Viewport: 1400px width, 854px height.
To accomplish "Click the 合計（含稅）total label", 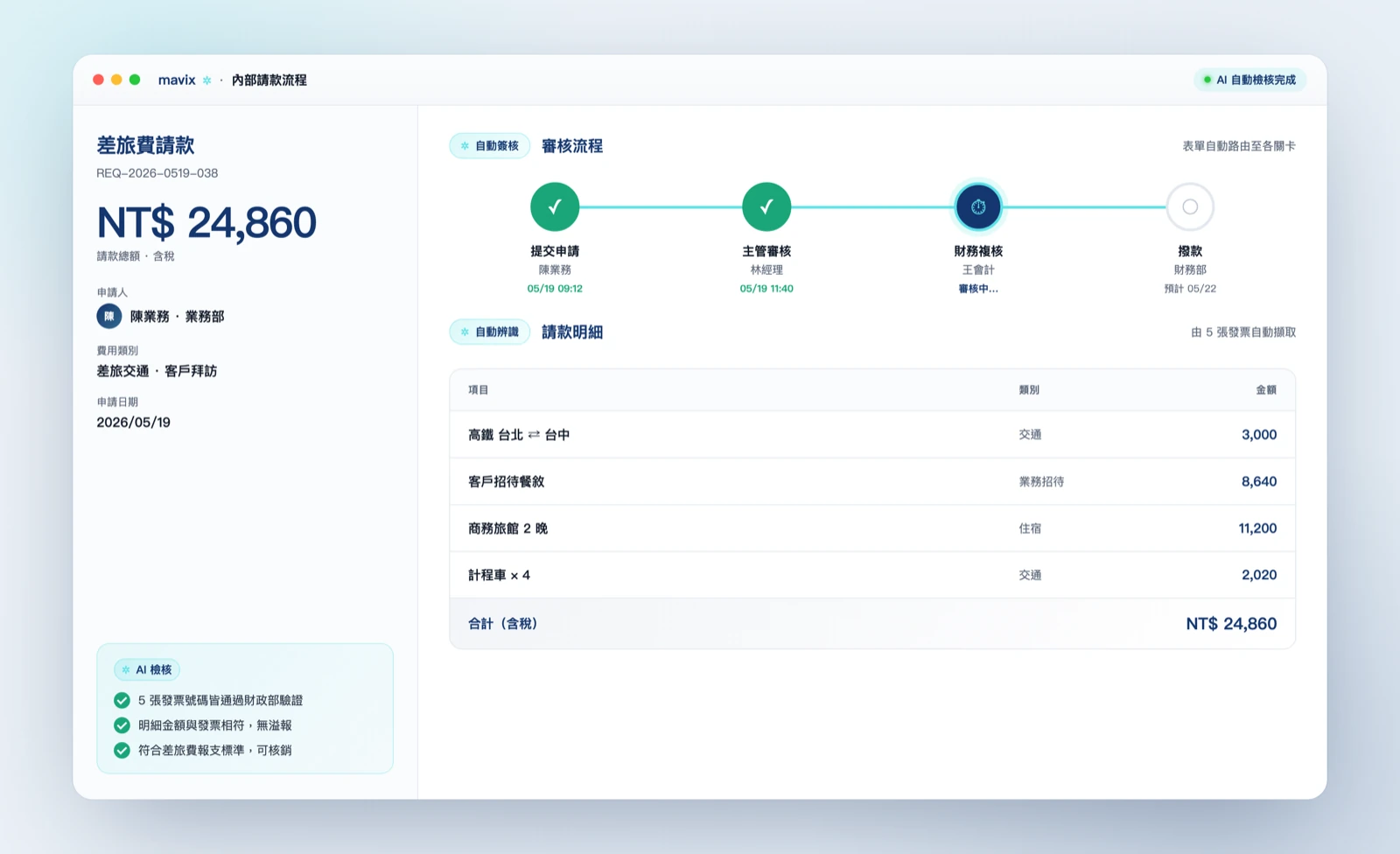I will pos(503,624).
